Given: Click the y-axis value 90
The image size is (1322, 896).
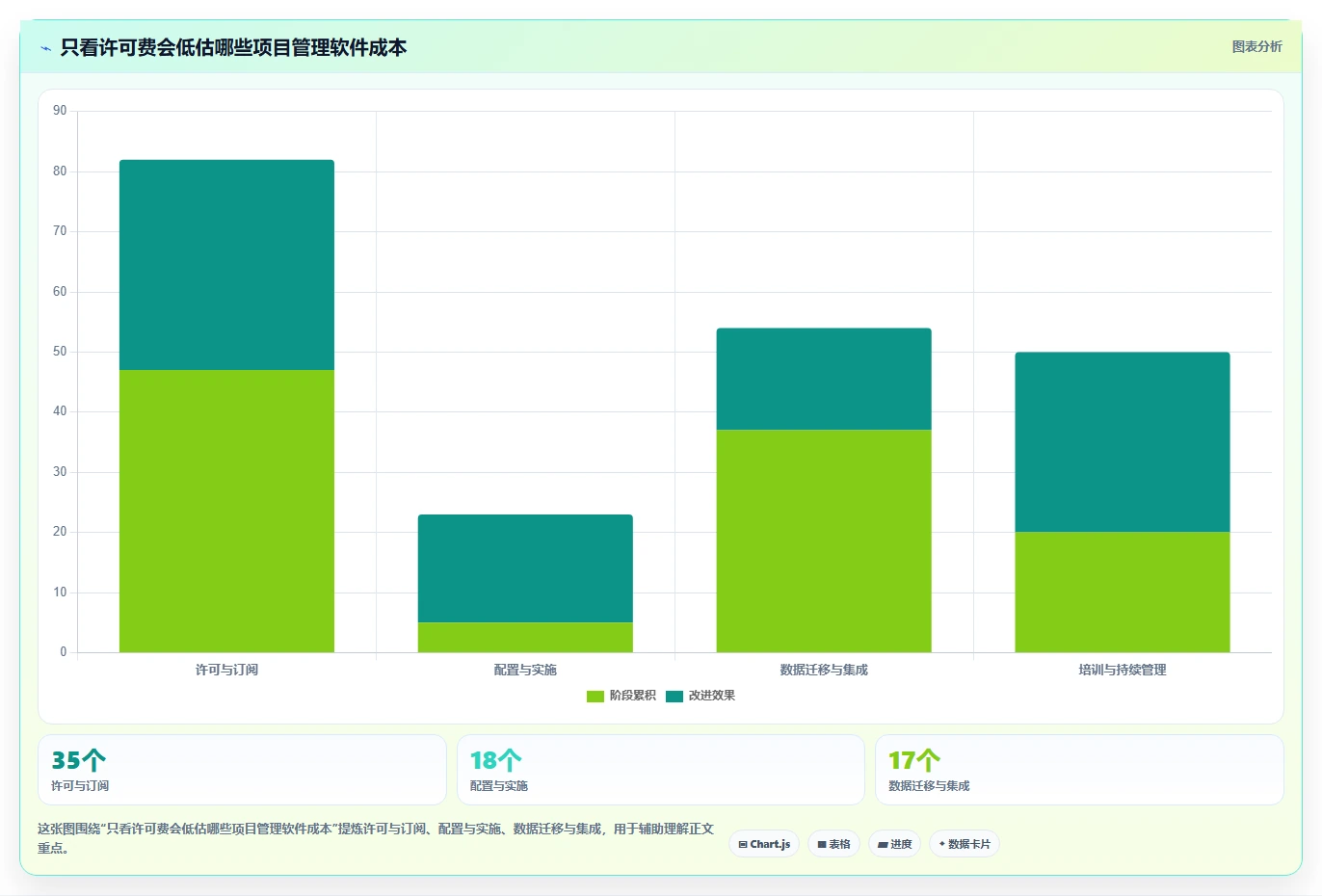Looking at the screenshot, I should tap(60, 111).
